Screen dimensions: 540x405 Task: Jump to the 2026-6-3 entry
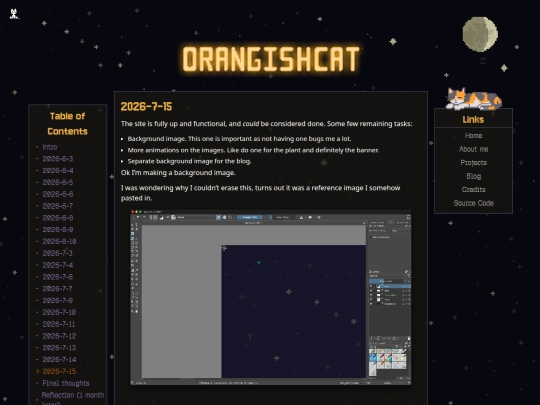point(58,159)
